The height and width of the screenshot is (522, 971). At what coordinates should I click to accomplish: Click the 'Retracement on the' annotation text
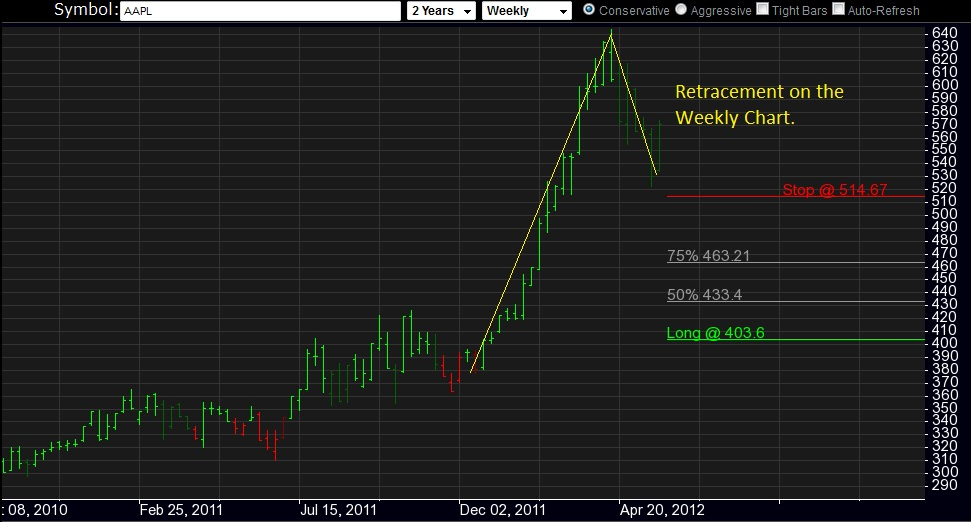click(759, 92)
